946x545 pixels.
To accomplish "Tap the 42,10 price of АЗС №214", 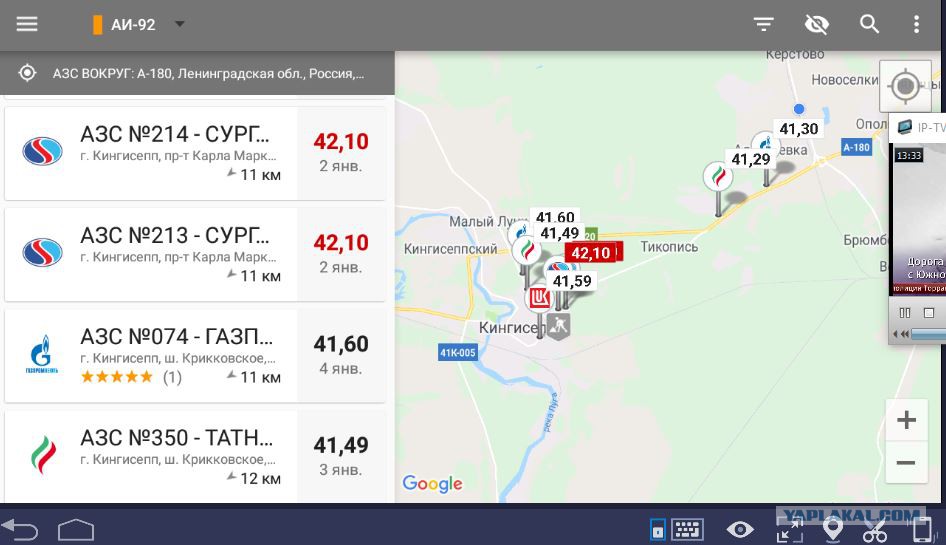I will [x=341, y=141].
